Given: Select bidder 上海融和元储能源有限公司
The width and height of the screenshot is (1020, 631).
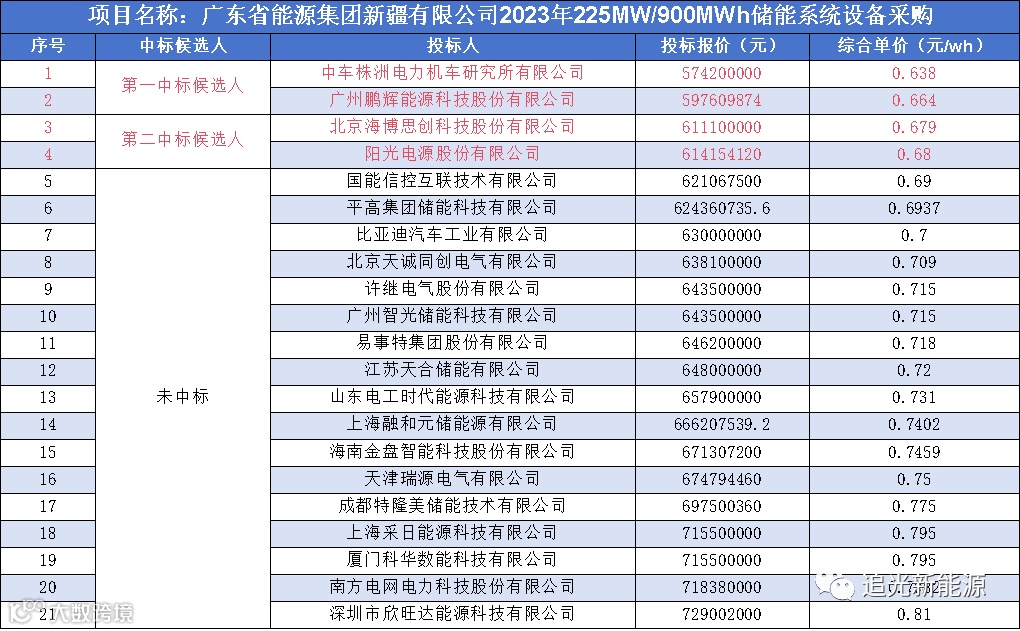Looking at the screenshot, I should (453, 424).
